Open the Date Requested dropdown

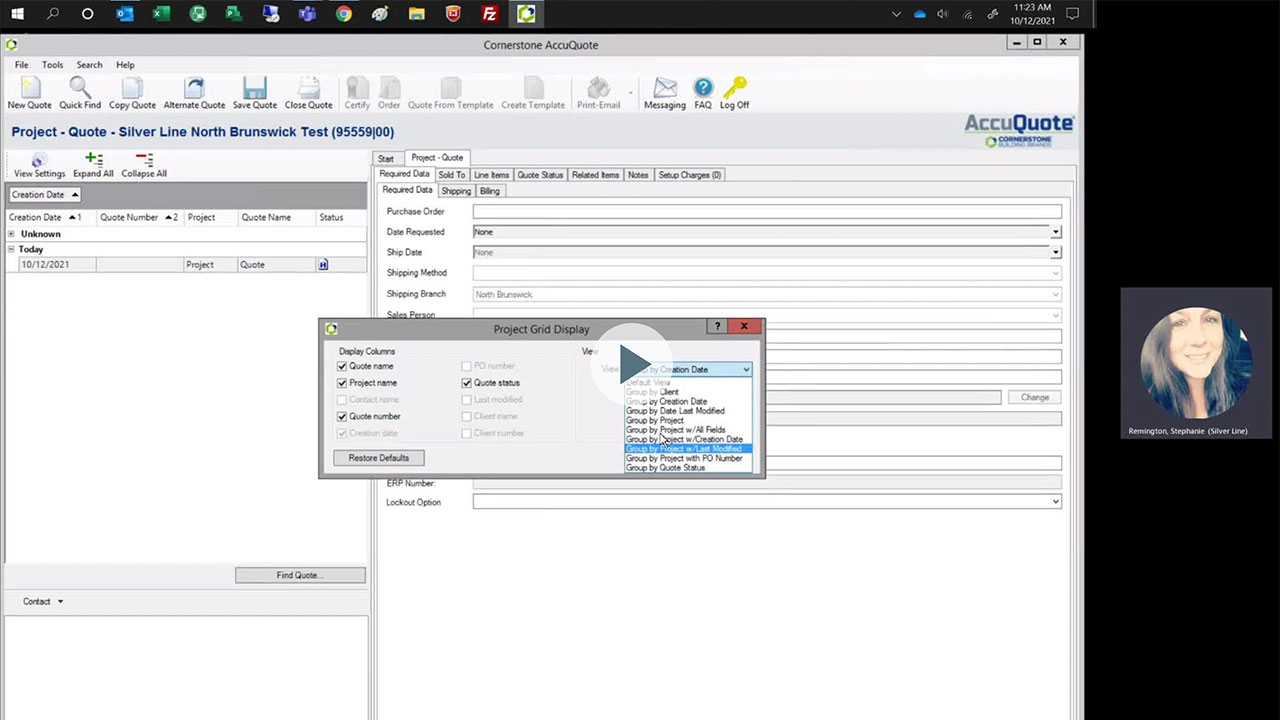click(1056, 232)
